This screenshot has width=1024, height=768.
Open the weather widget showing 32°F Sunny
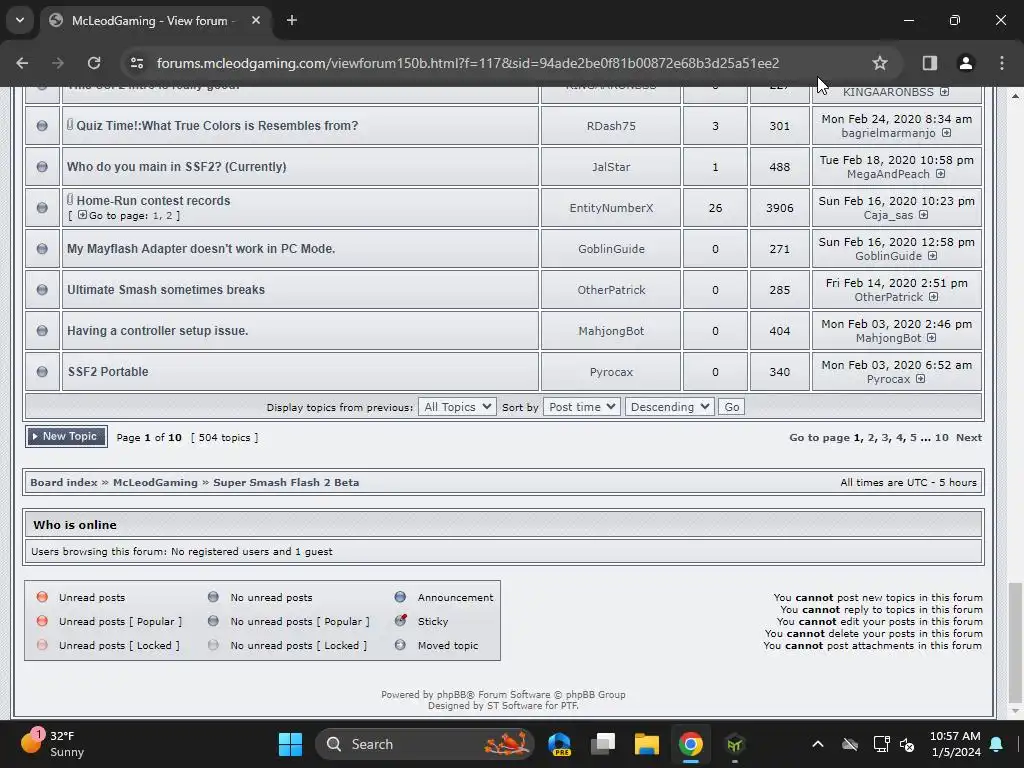tap(54, 744)
